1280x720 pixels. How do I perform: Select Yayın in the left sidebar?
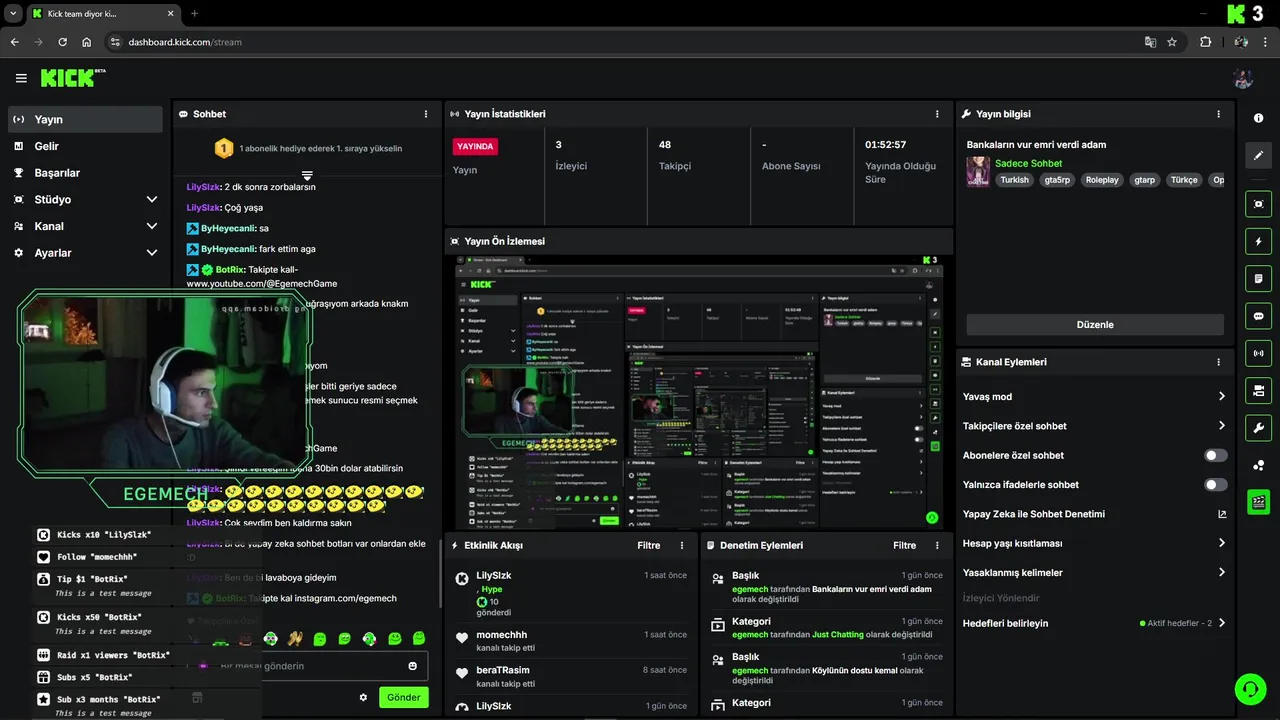point(85,119)
